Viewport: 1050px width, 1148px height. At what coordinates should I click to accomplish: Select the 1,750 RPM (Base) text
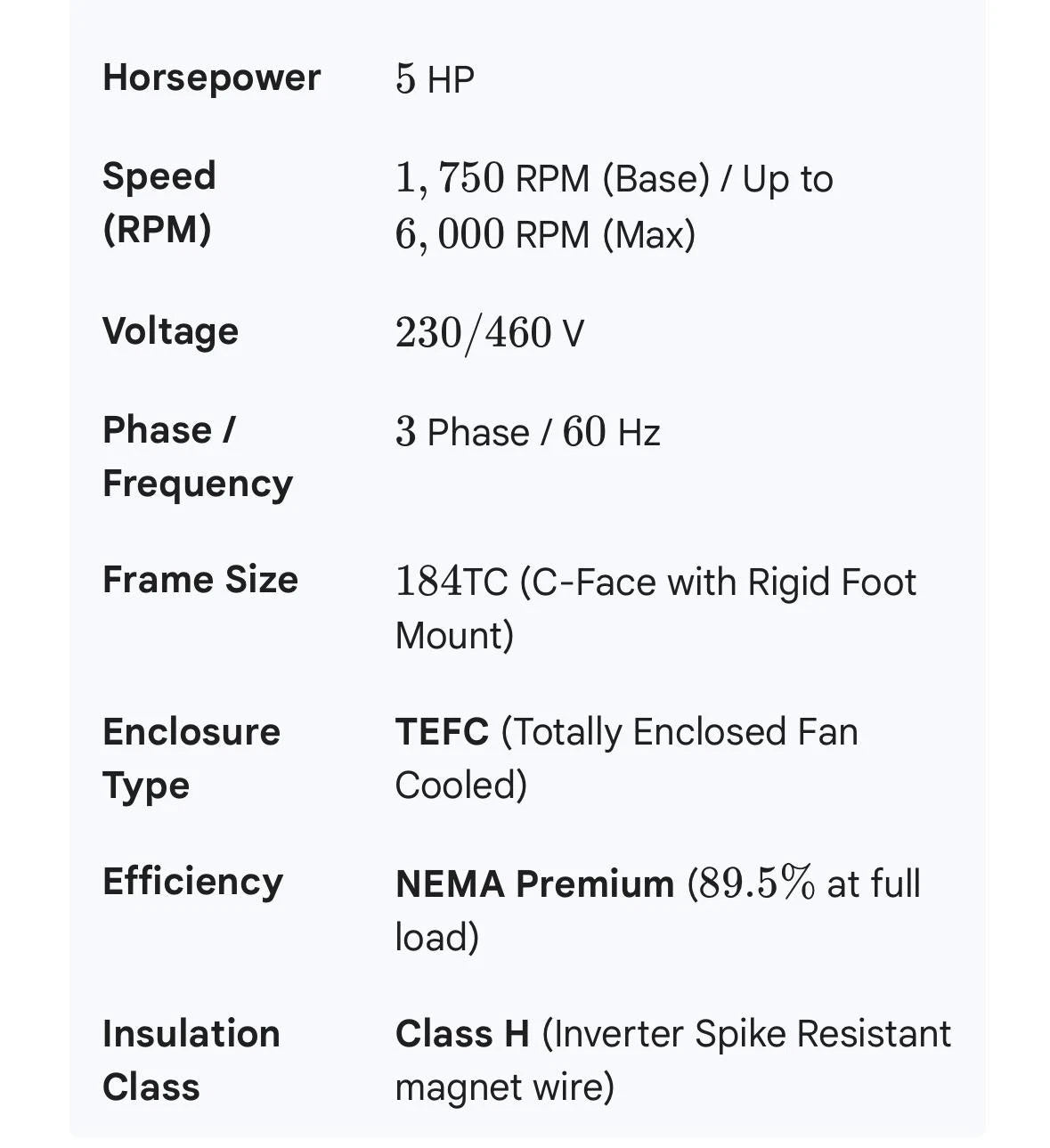point(552,179)
